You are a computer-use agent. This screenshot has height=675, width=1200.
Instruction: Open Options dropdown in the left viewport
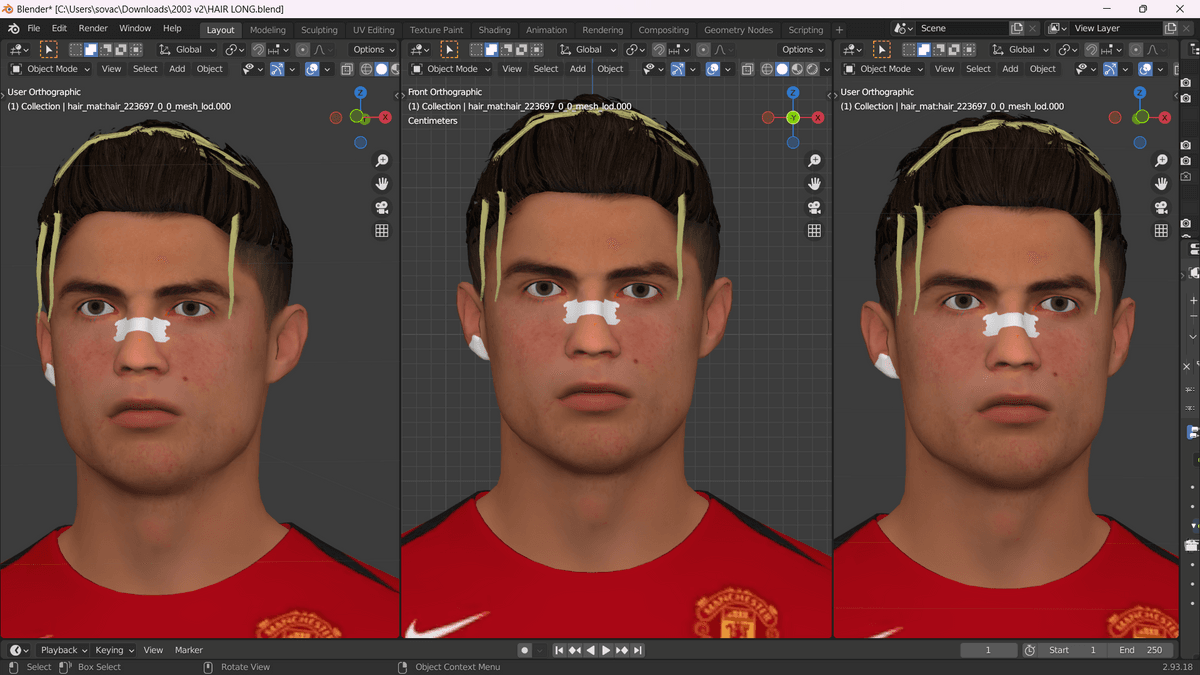[x=373, y=49]
